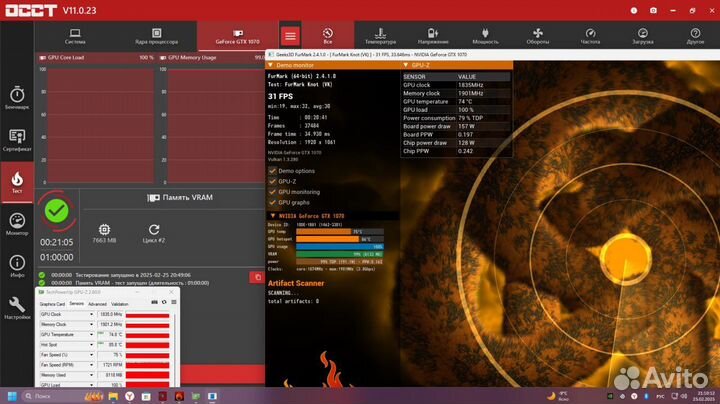
Task: Open the Graphics Card tab in GPU-Z
Action: pos(52,304)
